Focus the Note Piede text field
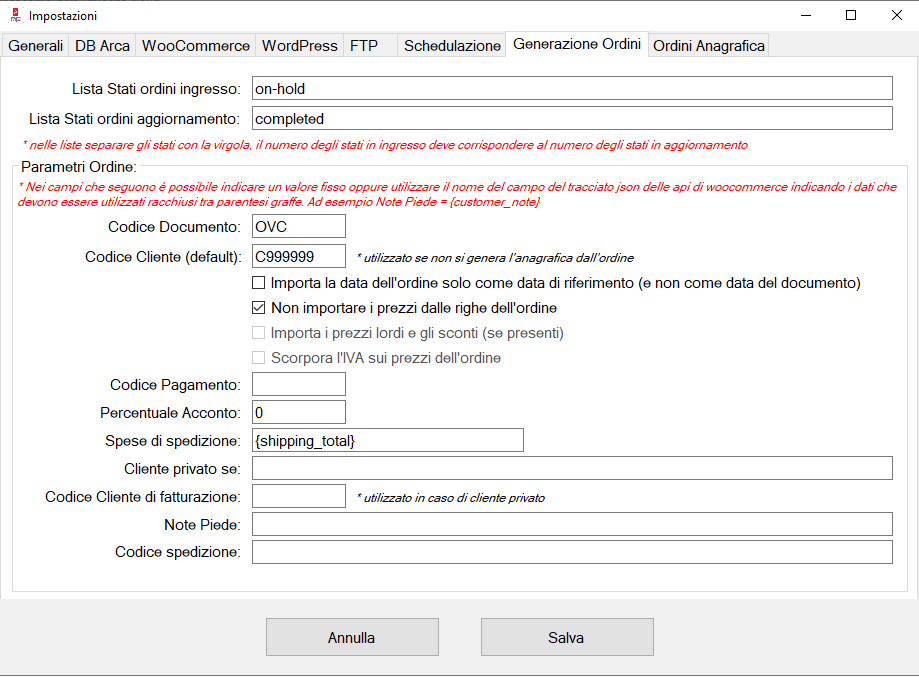This screenshot has width=919, height=677. (571, 524)
